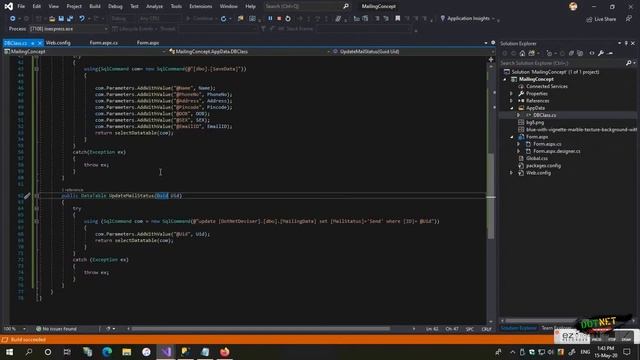Click the Windows Start button
Screen dimensions: 640x360
pyautogui.click(x=9, y=351)
